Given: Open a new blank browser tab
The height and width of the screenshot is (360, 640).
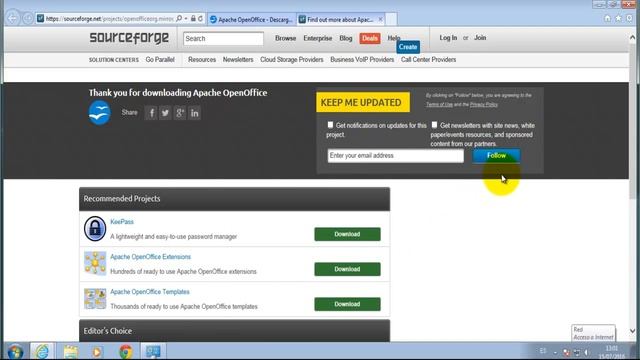Looking at the screenshot, I should tap(391, 19).
